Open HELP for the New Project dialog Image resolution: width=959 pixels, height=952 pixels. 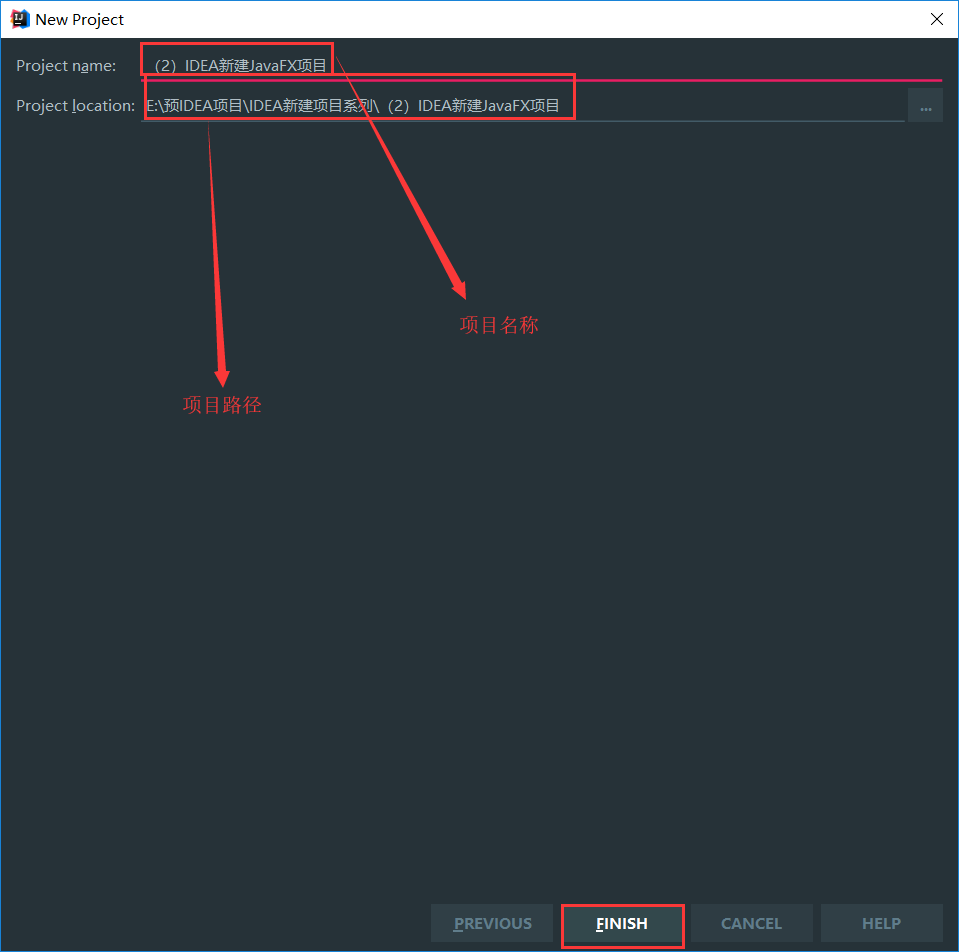pos(881,923)
